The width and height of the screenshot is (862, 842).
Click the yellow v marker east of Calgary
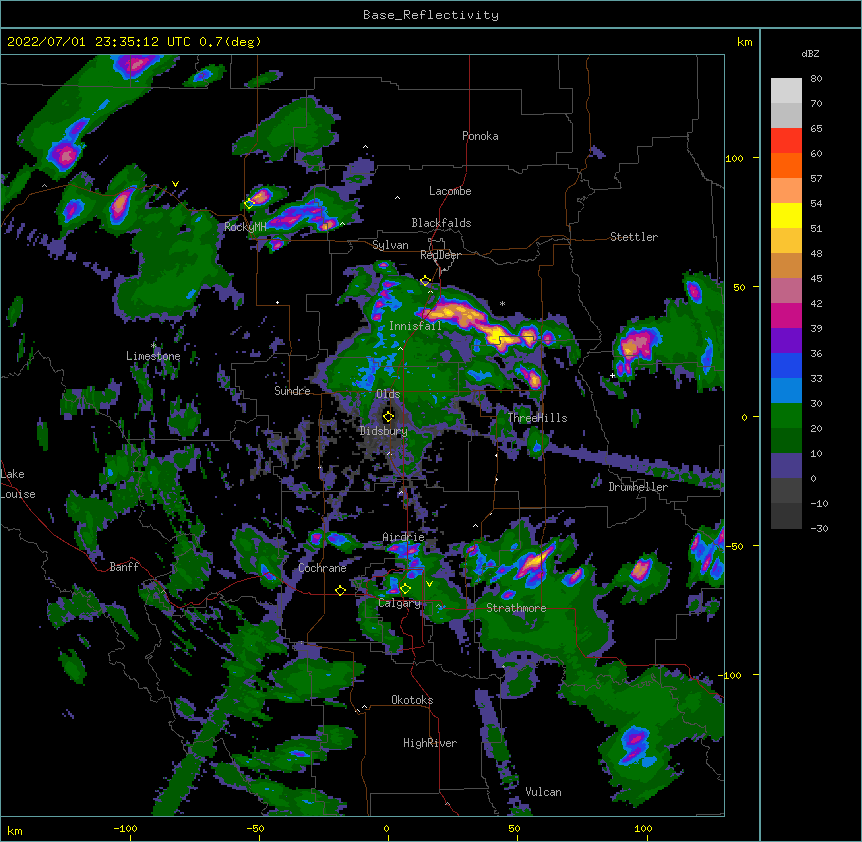coord(429,584)
